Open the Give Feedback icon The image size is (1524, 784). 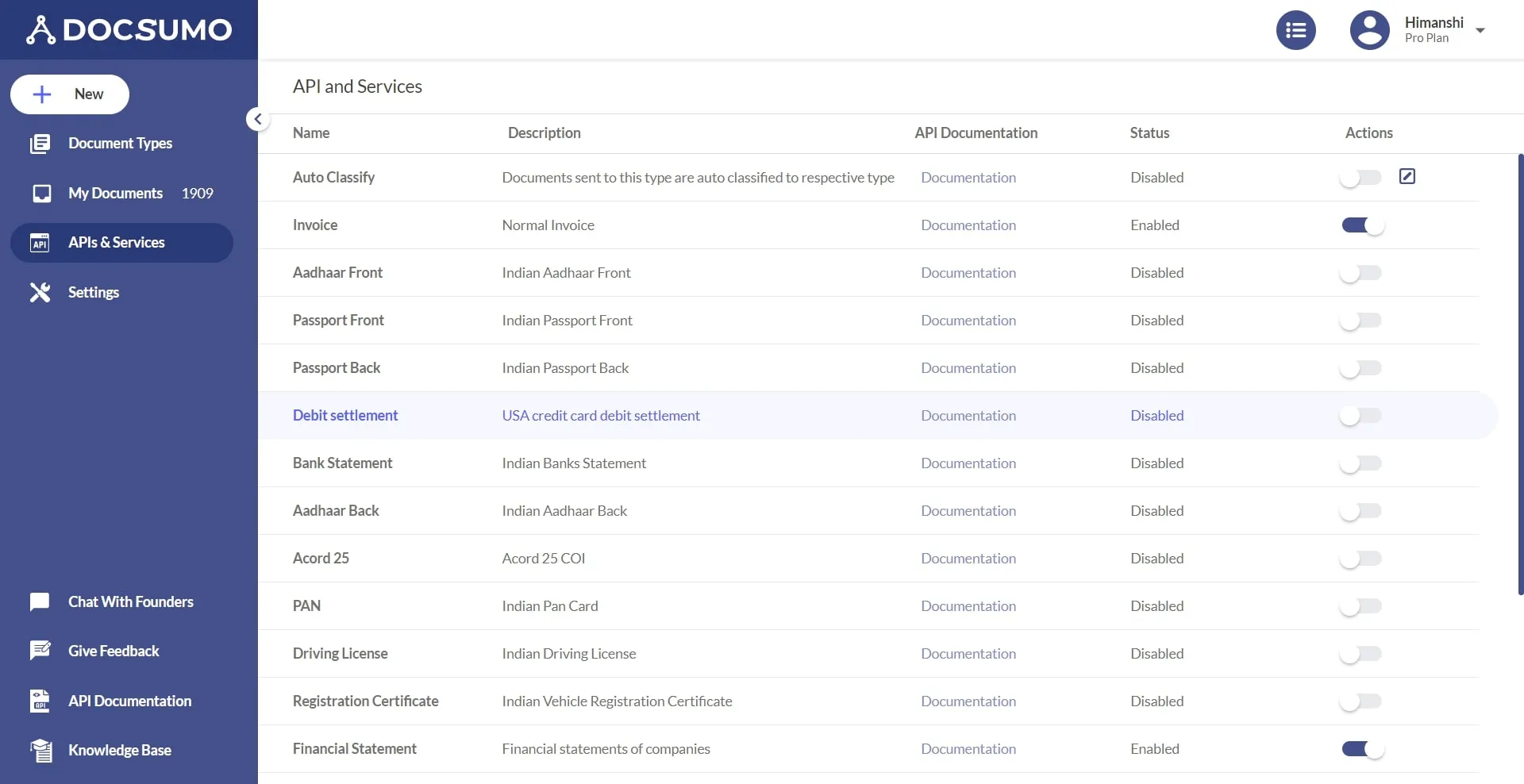(x=39, y=650)
